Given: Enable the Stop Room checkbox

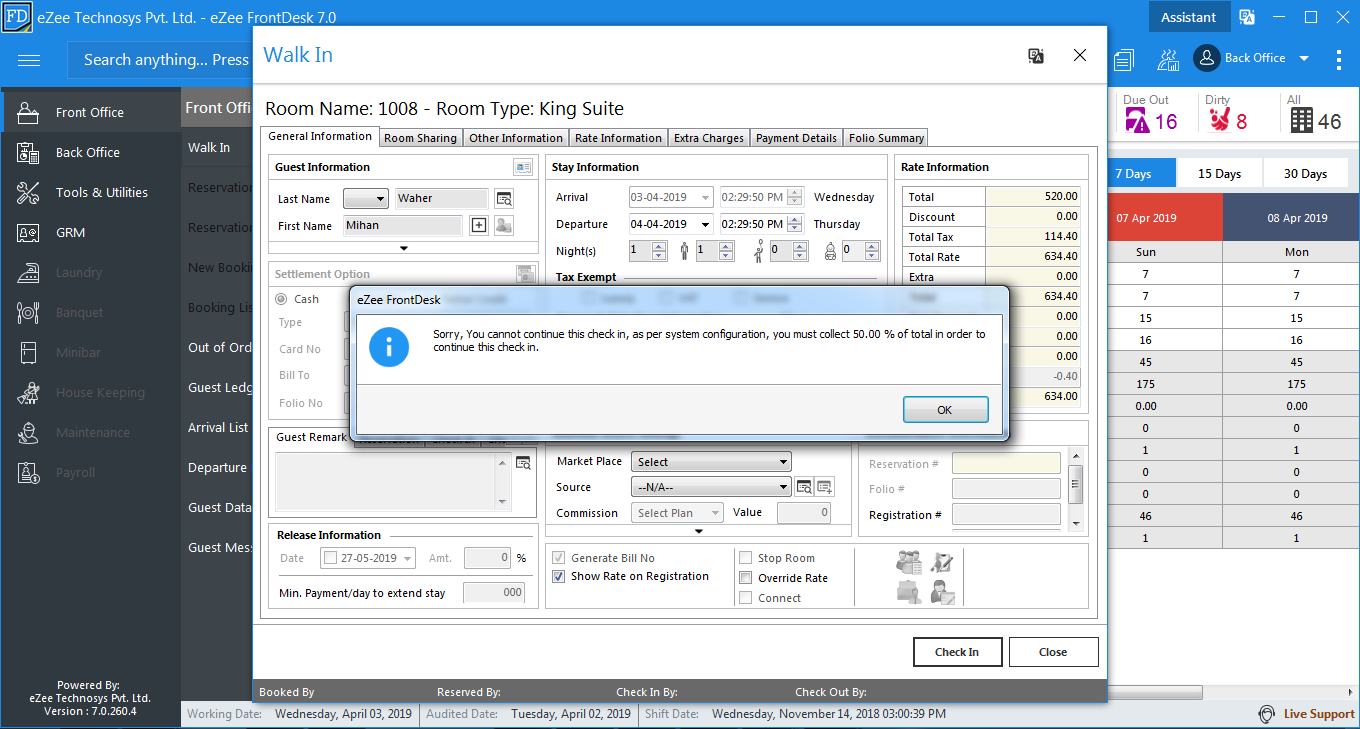Looking at the screenshot, I should pyautogui.click(x=745, y=558).
